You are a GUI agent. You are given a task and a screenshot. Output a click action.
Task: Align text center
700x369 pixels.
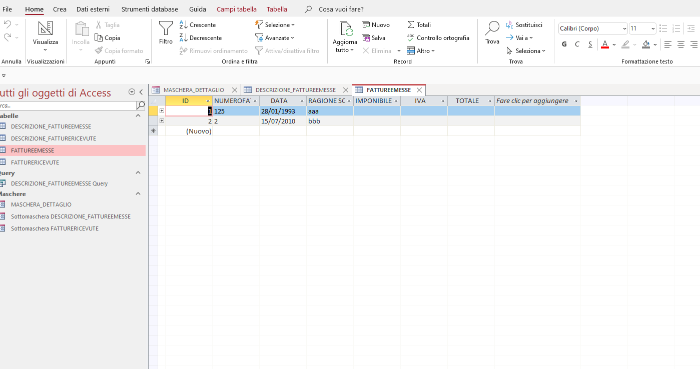point(681,44)
